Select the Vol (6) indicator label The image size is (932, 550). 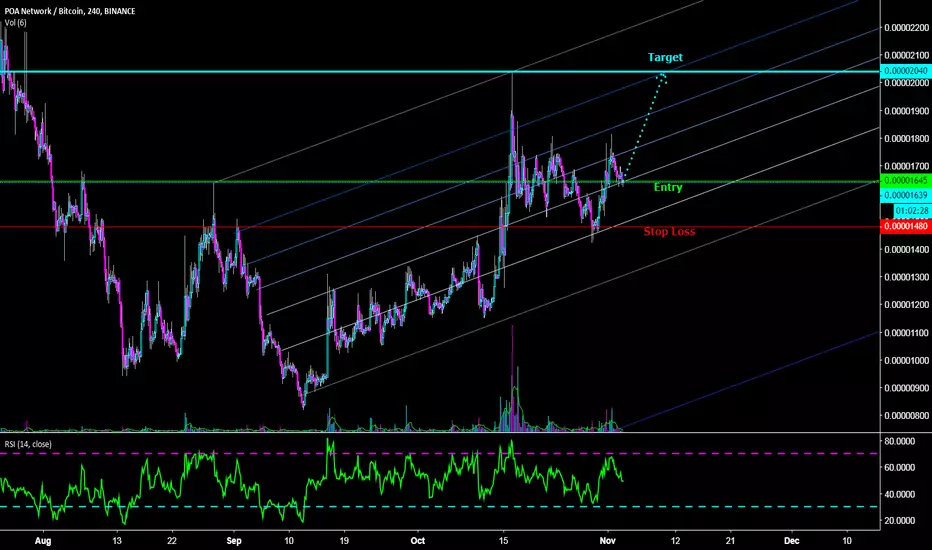coord(15,23)
